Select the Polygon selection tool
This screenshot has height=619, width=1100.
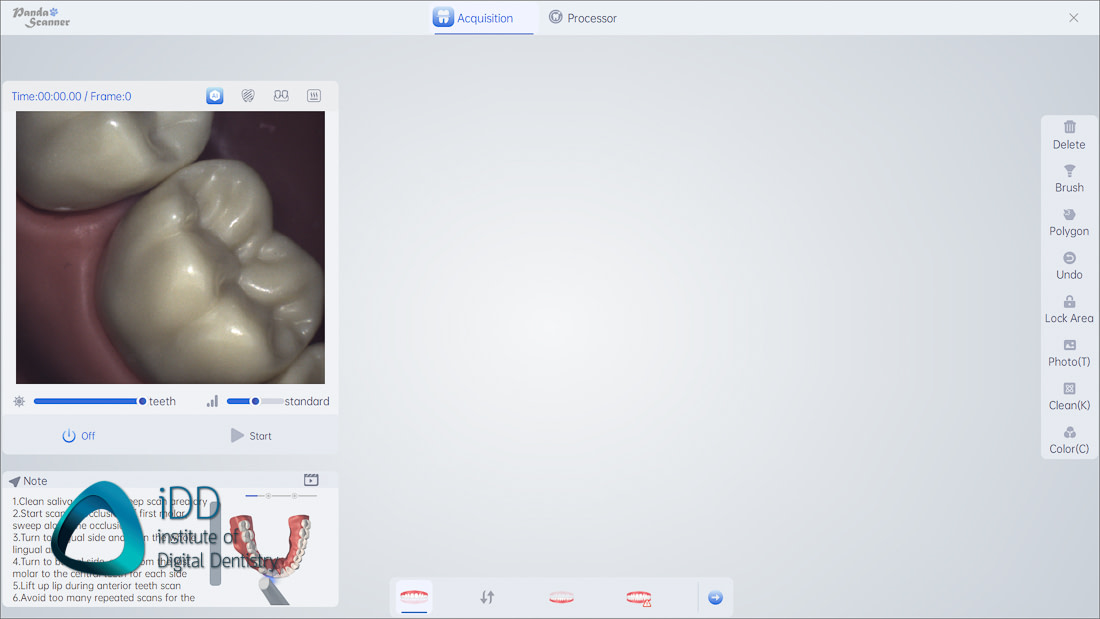coord(1068,221)
